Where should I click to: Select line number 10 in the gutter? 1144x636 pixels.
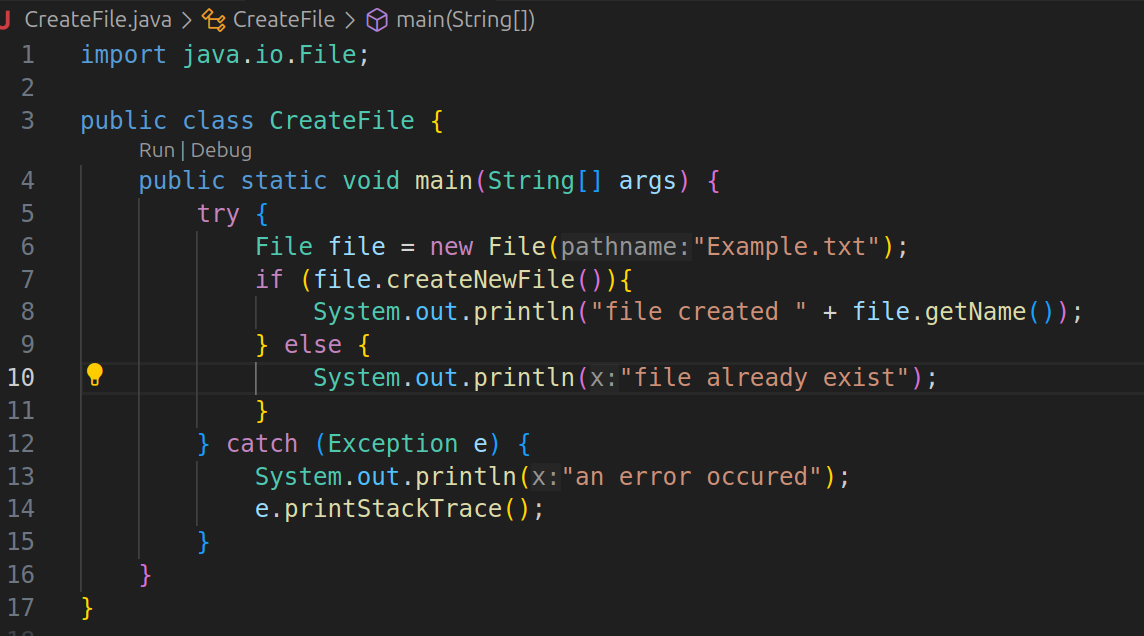point(22,377)
